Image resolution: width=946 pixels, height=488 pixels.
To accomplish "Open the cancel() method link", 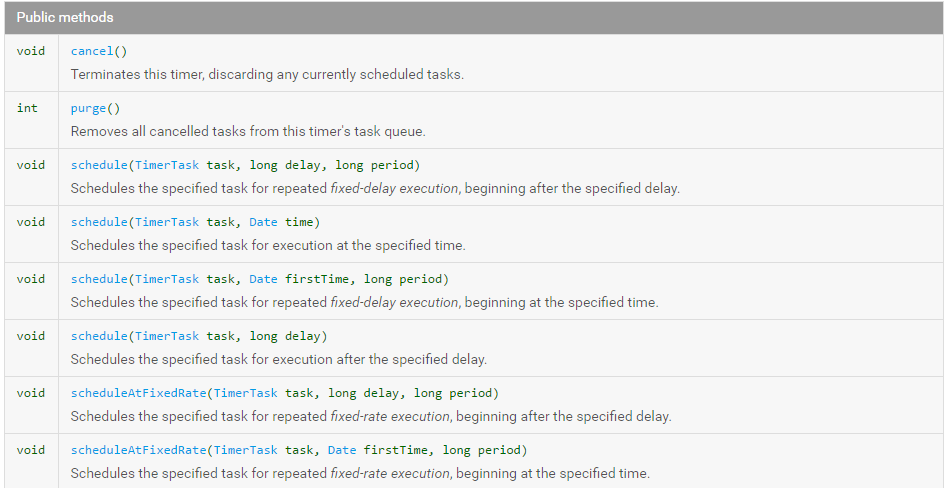I will click(x=92, y=51).
